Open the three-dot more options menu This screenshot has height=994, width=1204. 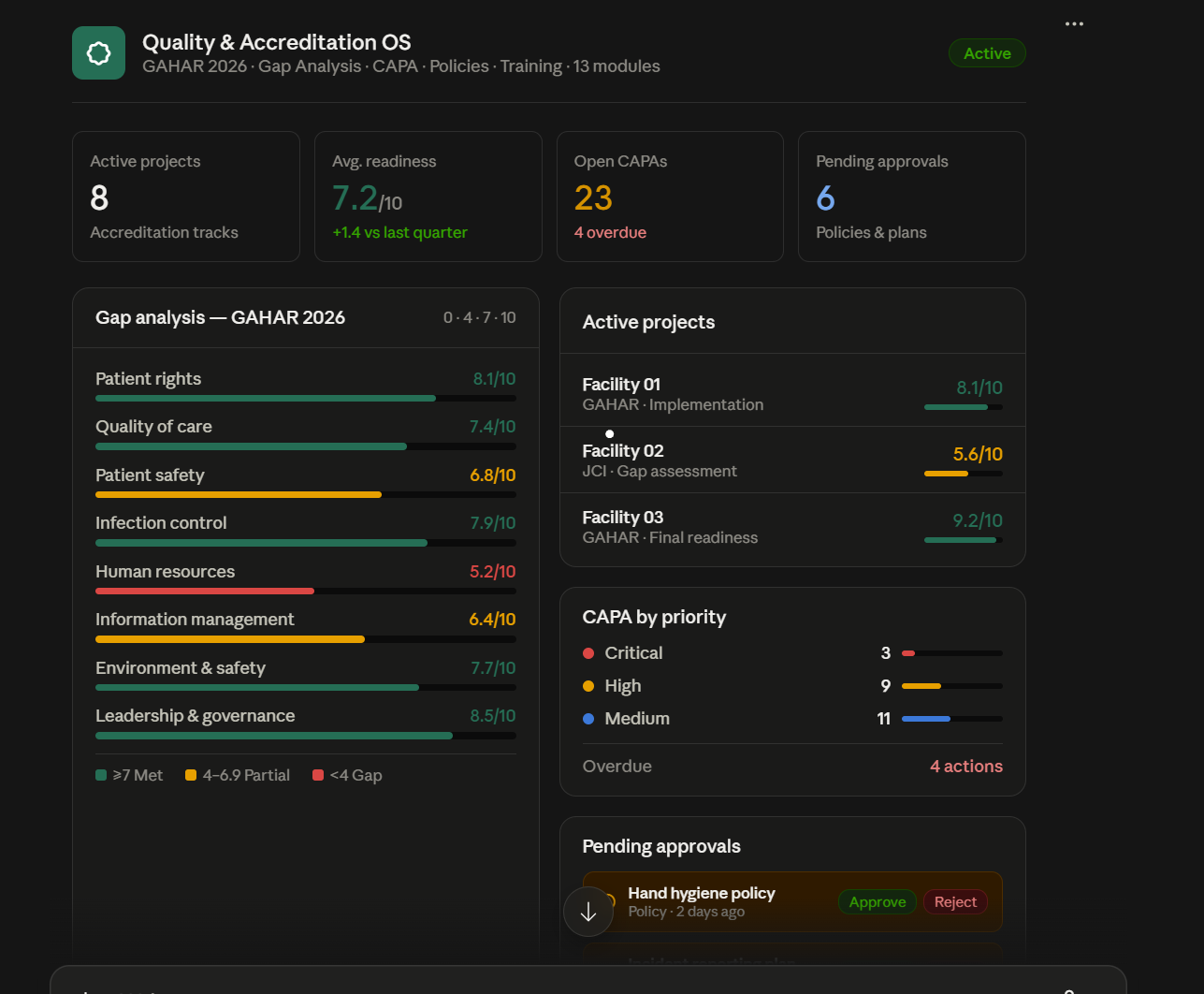1074,23
